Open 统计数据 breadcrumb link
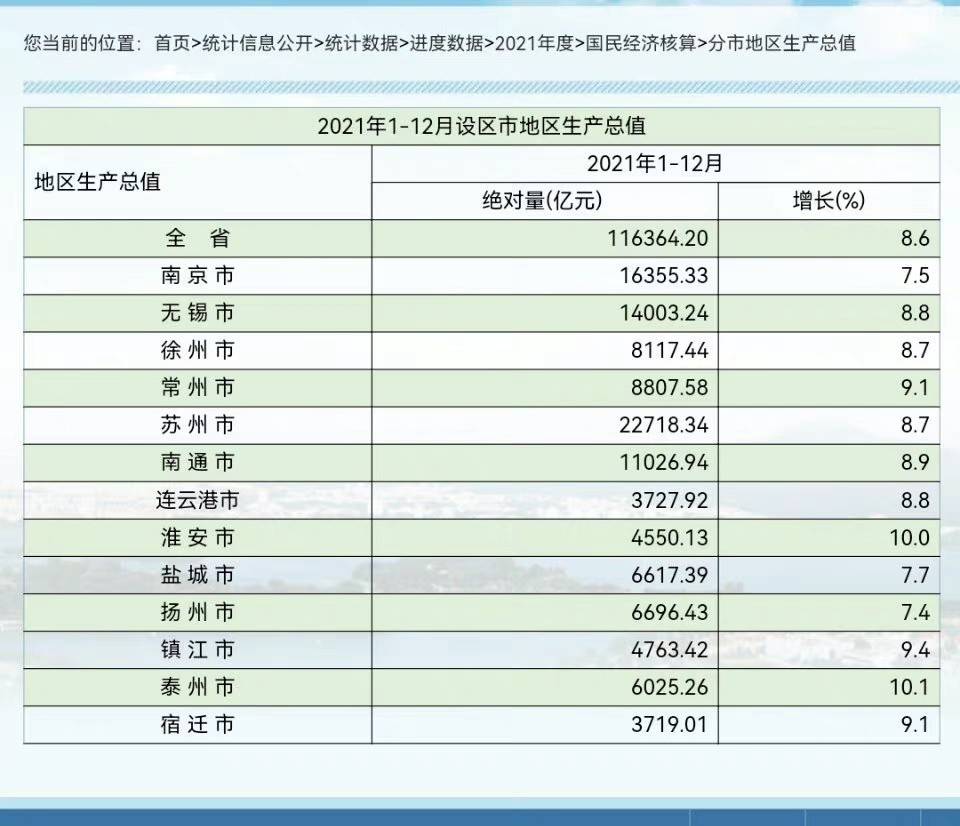This screenshot has height=826, width=960. click(361, 43)
